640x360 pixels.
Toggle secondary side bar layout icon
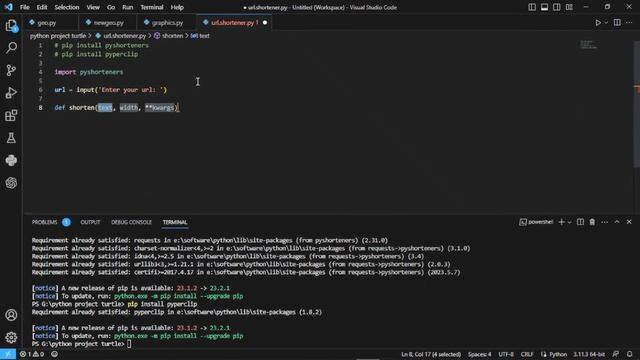click(556, 7)
